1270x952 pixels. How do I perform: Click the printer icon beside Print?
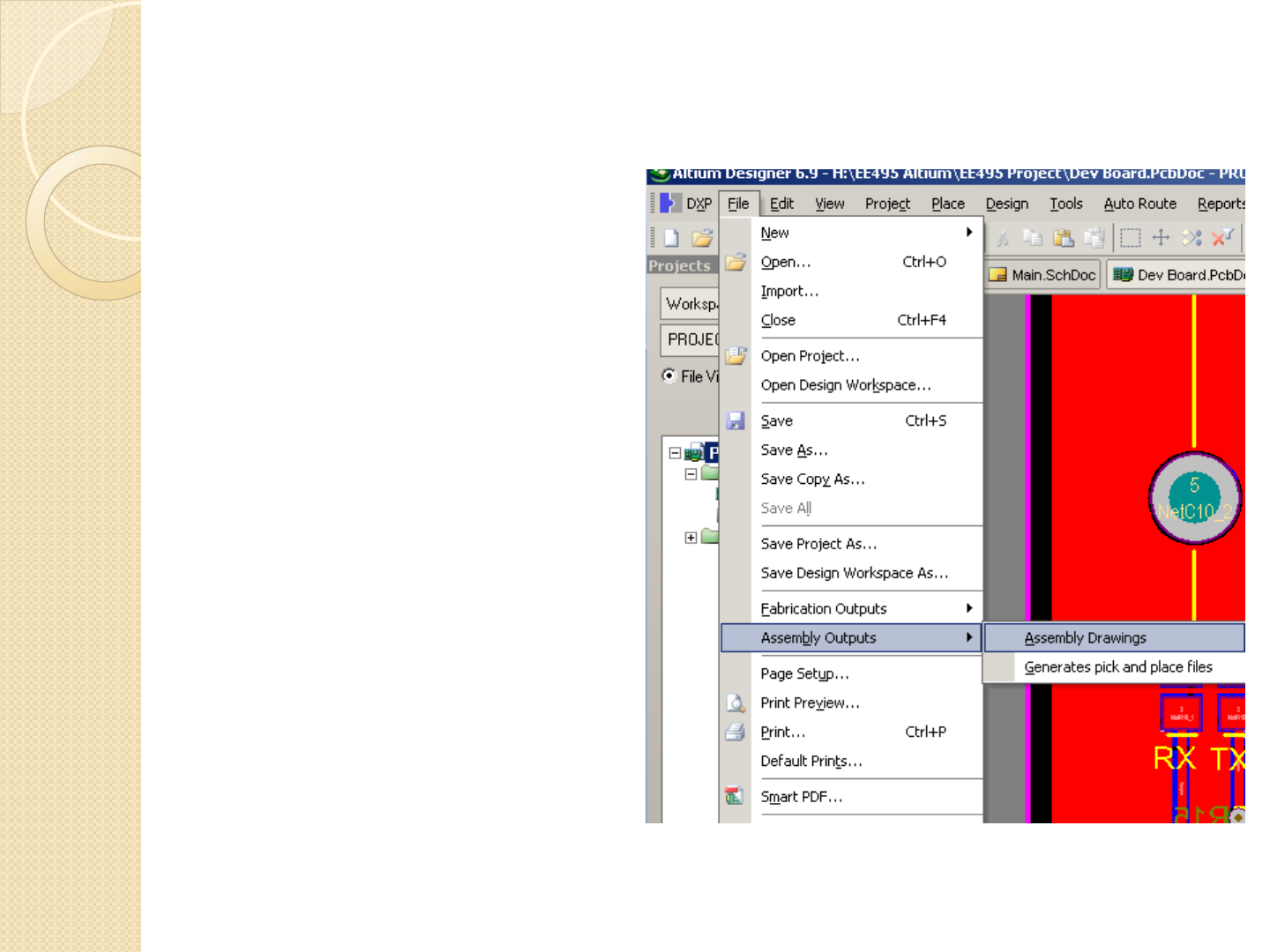[735, 732]
